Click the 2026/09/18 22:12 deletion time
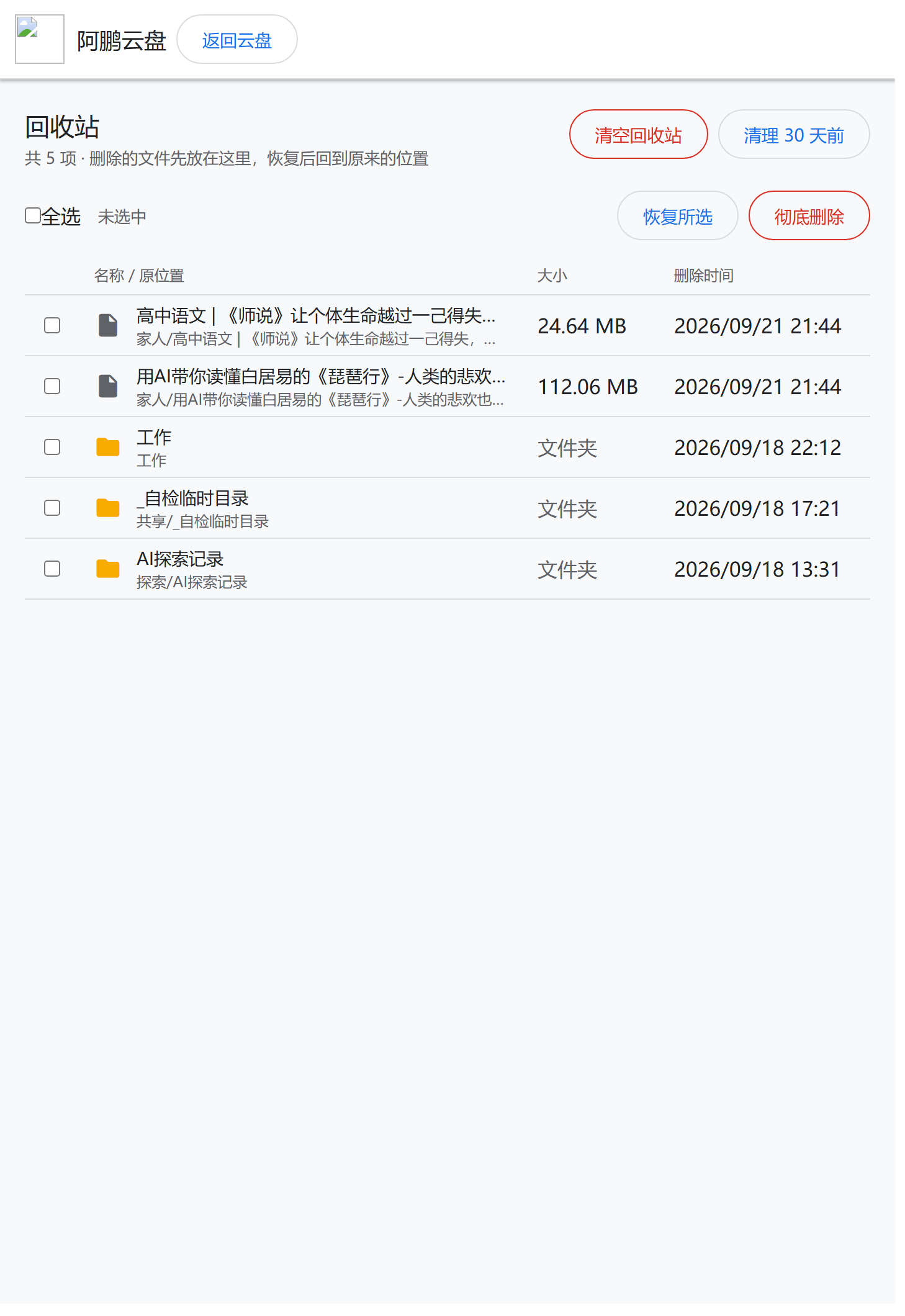905x1316 pixels. [x=757, y=448]
